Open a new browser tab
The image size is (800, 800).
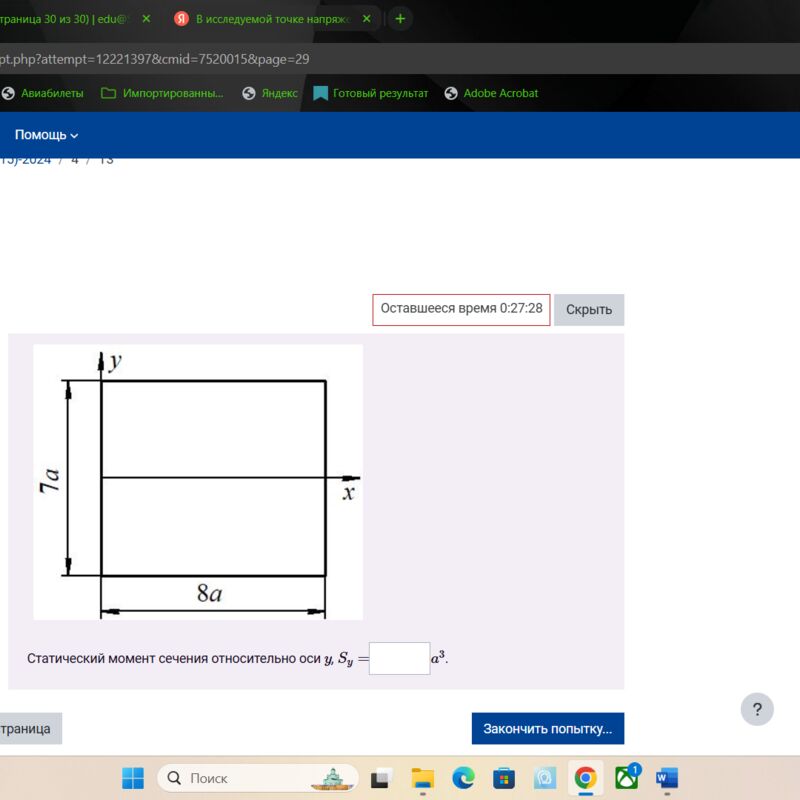[400, 19]
